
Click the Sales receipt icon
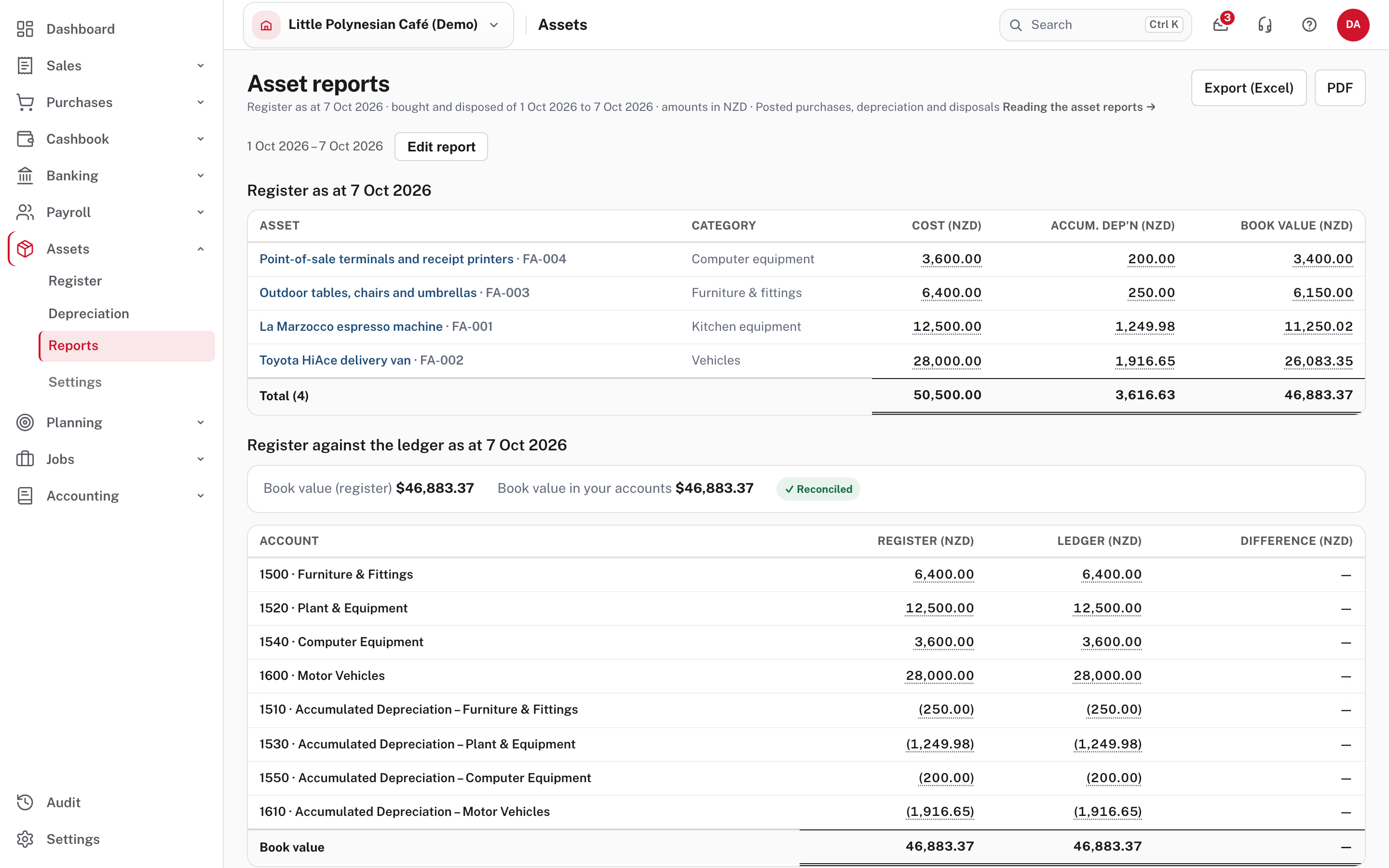(25, 66)
